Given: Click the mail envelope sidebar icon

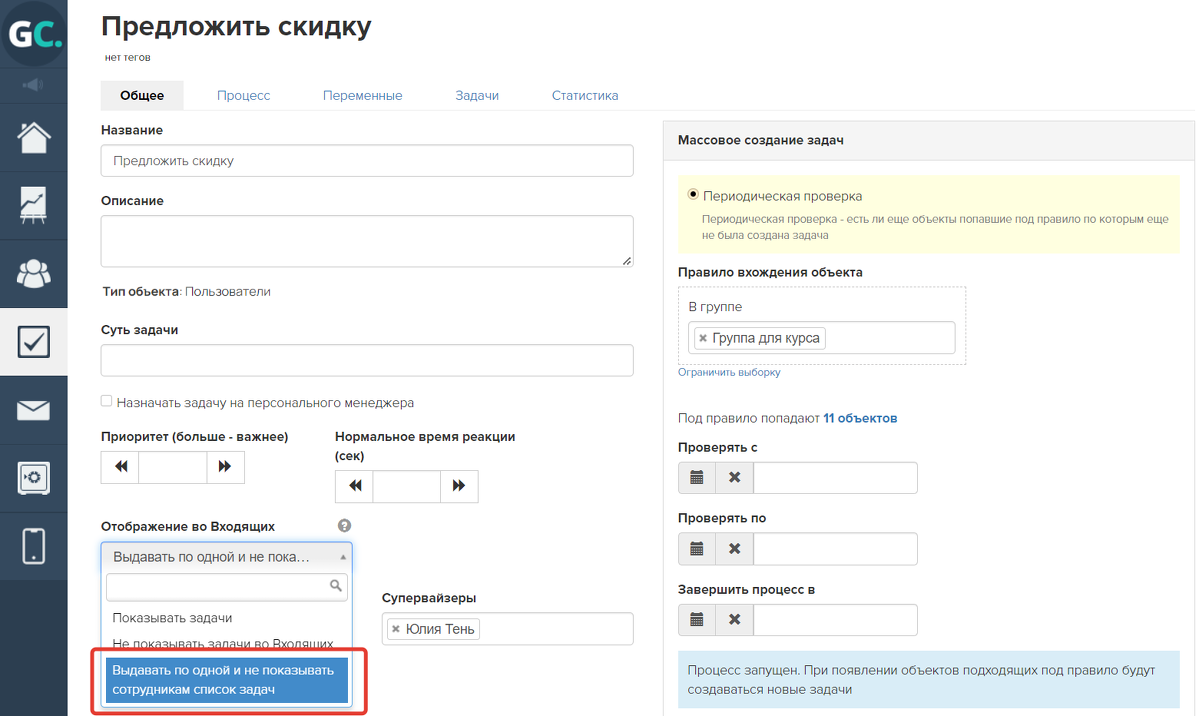Looking at the screenshot, I should click(34, 410).
